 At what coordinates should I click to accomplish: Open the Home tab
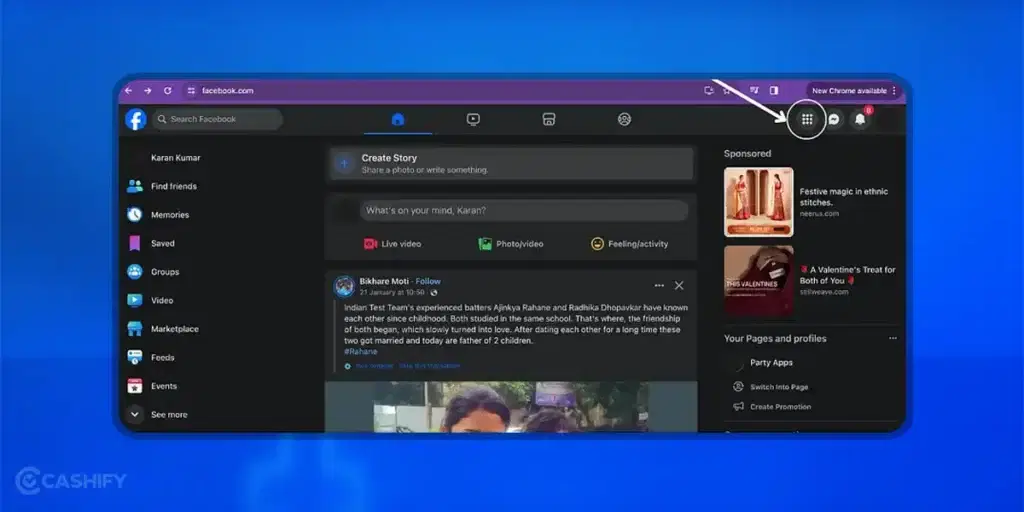398,120
